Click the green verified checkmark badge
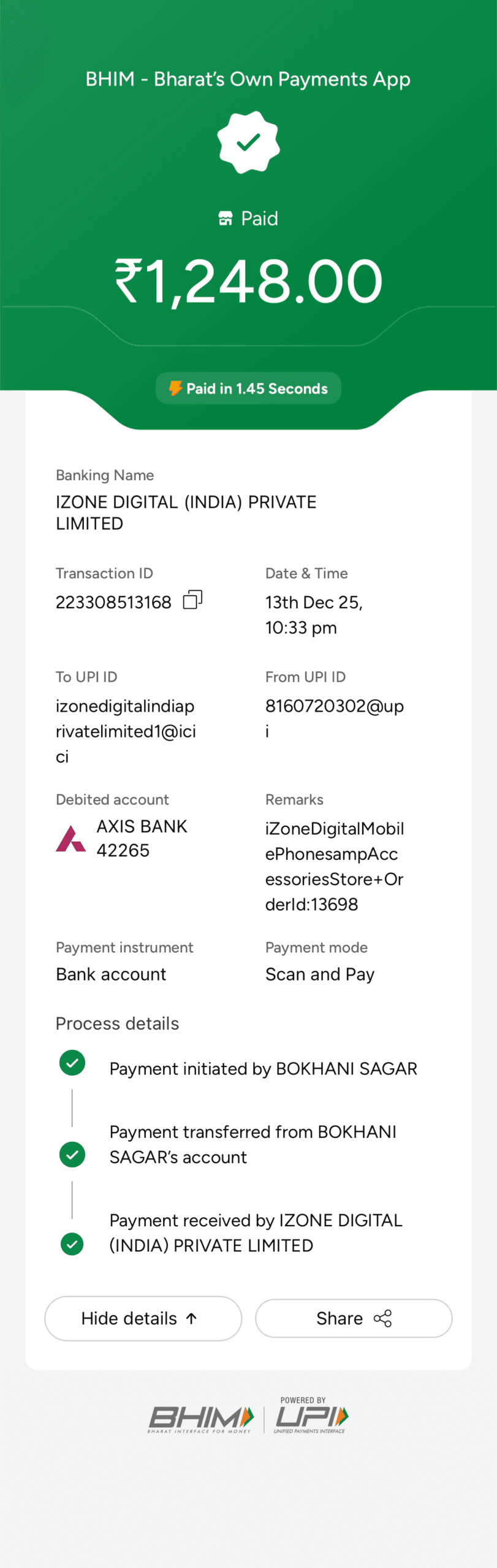The image size is (497, 1568). coord(248,141)
